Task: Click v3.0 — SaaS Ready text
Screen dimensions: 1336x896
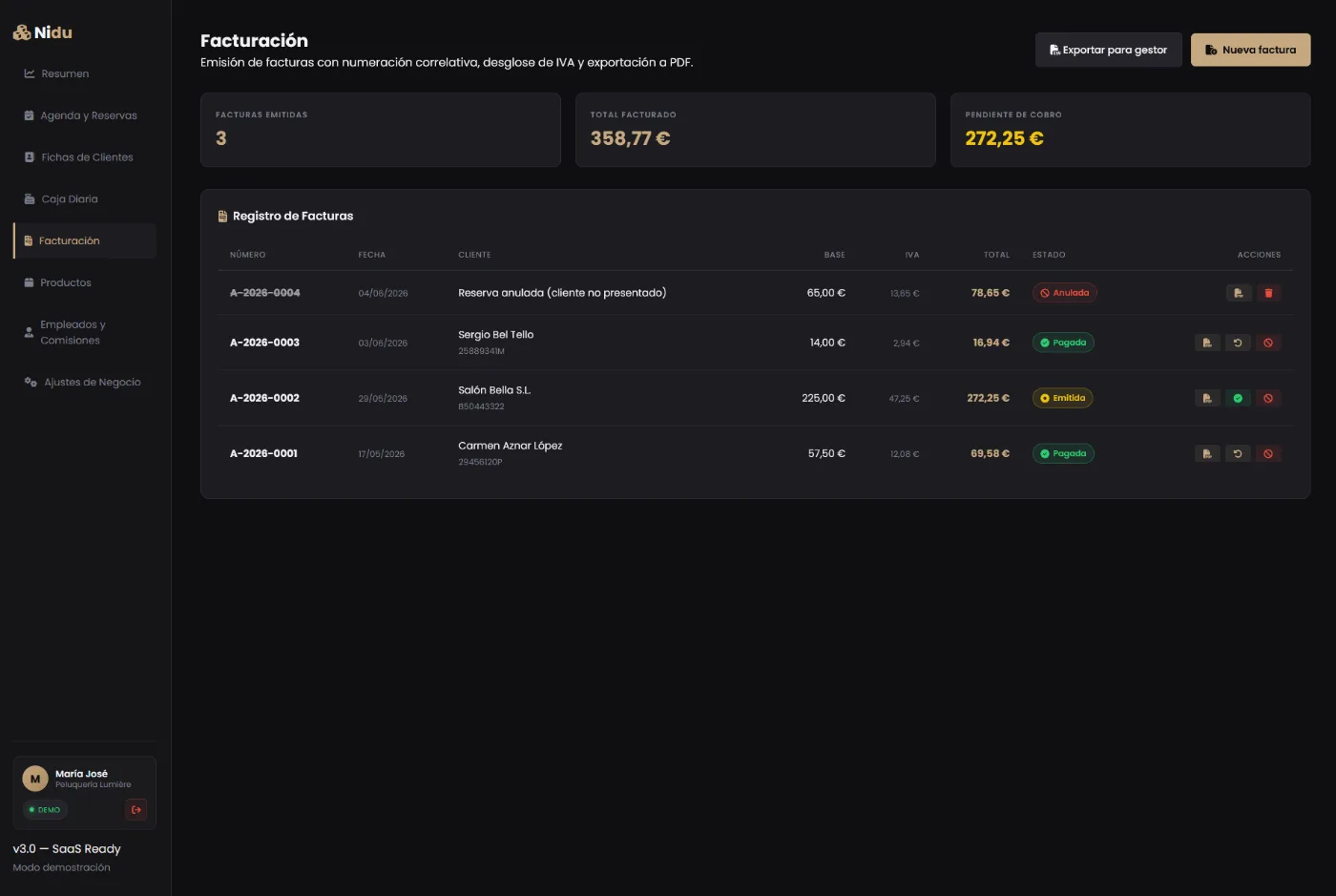Action: coord(67,848)
